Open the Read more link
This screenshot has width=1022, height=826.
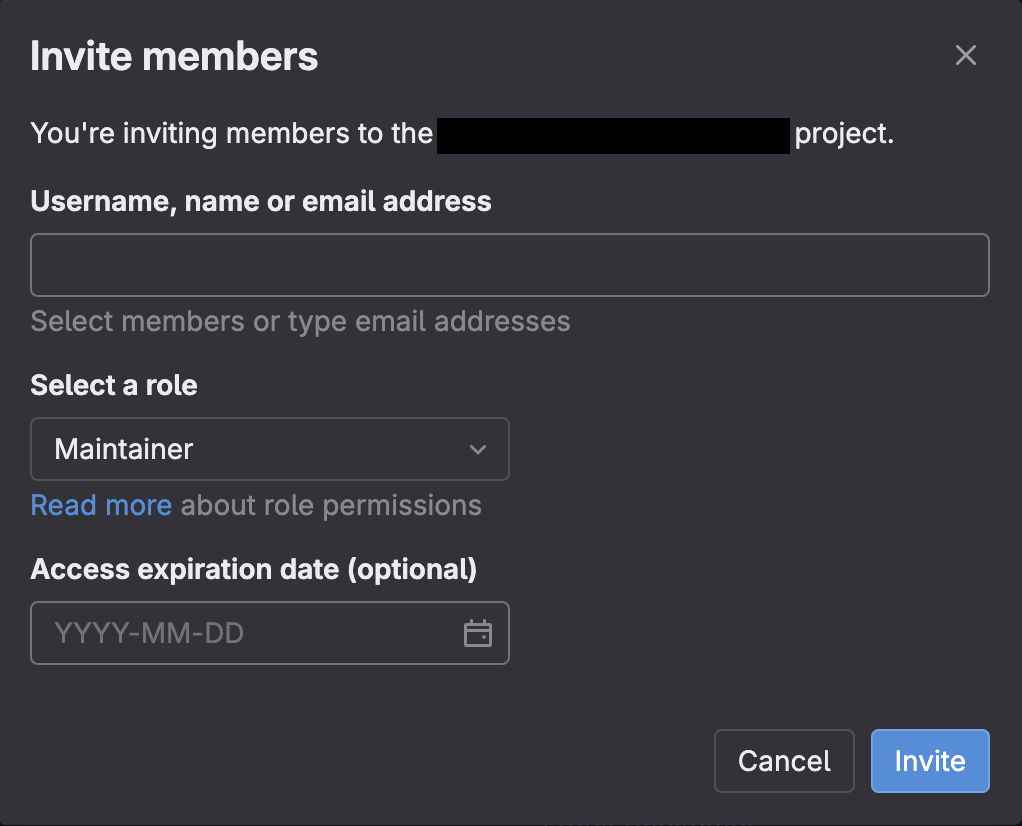coord(101,505)
